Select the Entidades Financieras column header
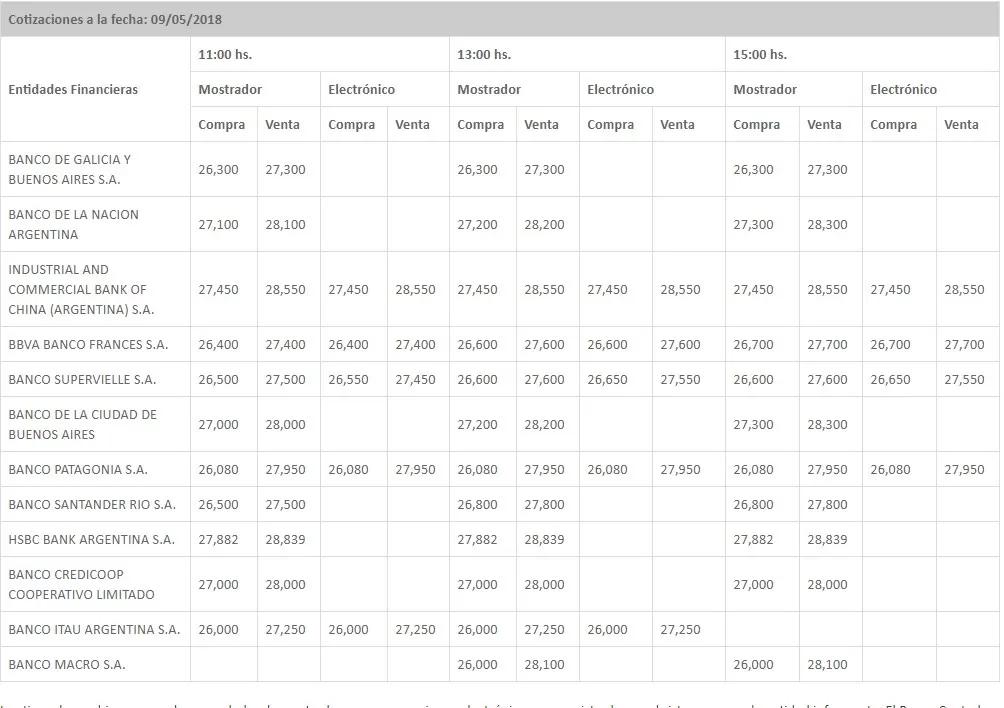The width and height of the screenshot is (1004, 708). [73, 90]
